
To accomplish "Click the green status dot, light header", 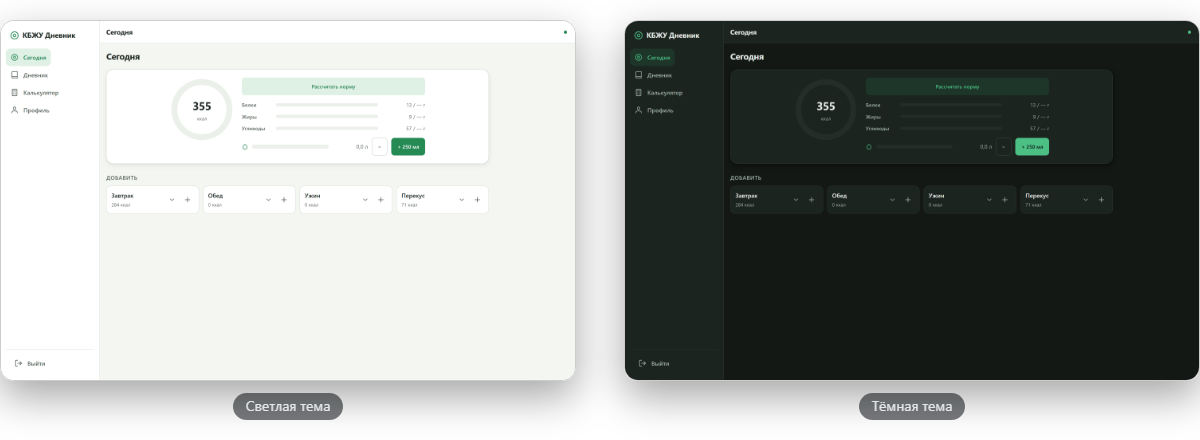I will [565, 32].
